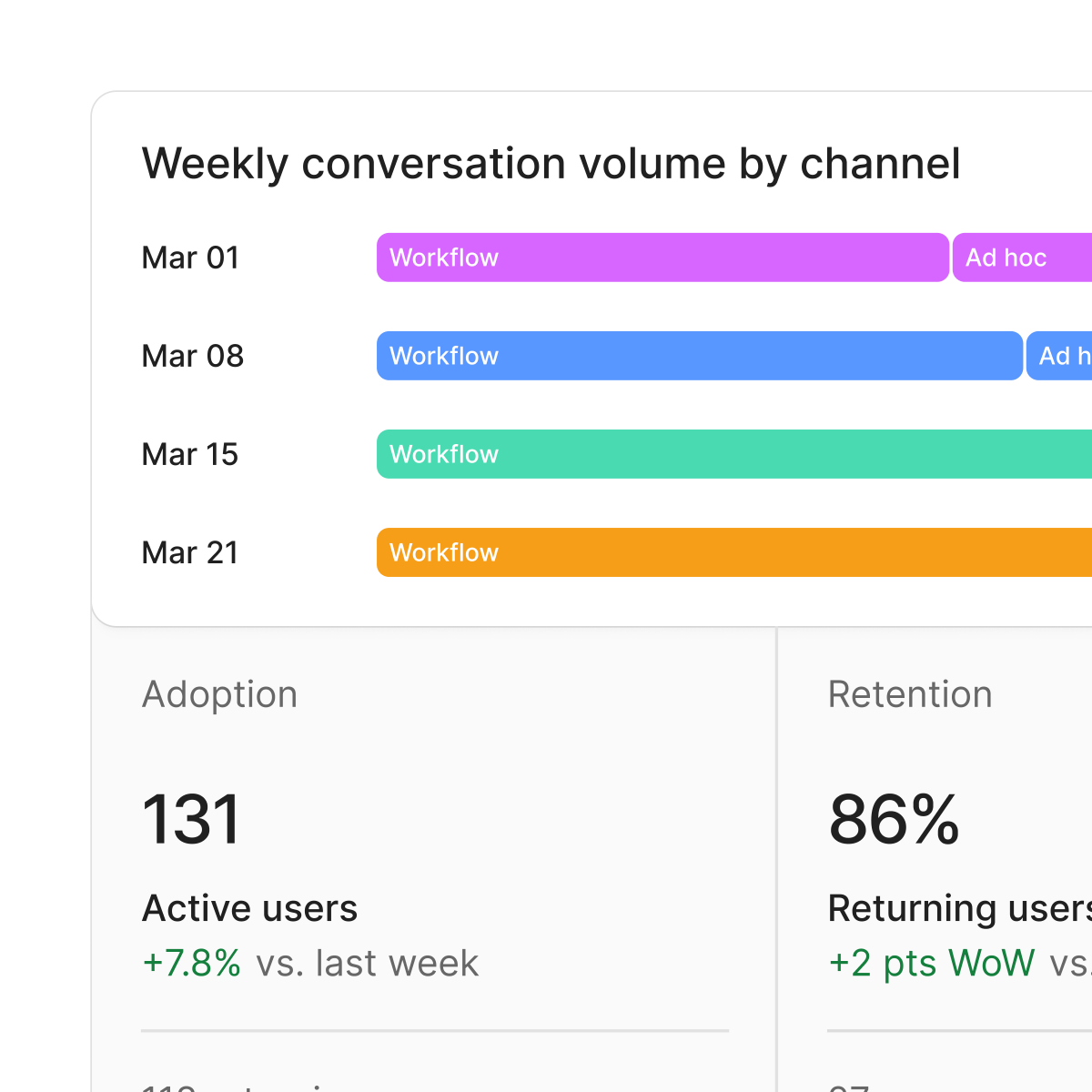Click the 'Weekly conversation volume by channel' title
This screenshot has height=1092, width=1092.
(x=551, y=164)
